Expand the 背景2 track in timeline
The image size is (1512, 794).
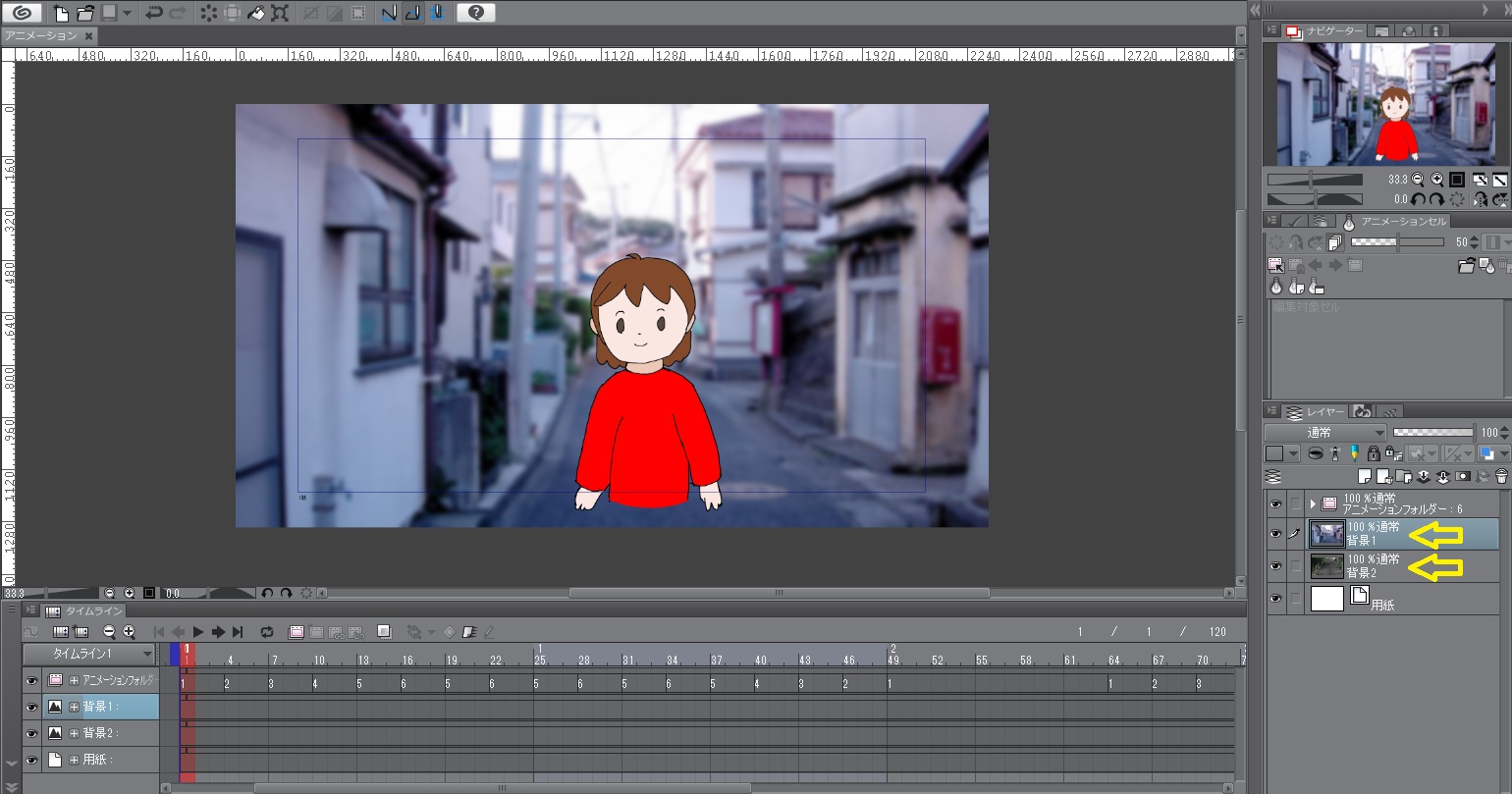pyautogui.click(x=74, y=733)
